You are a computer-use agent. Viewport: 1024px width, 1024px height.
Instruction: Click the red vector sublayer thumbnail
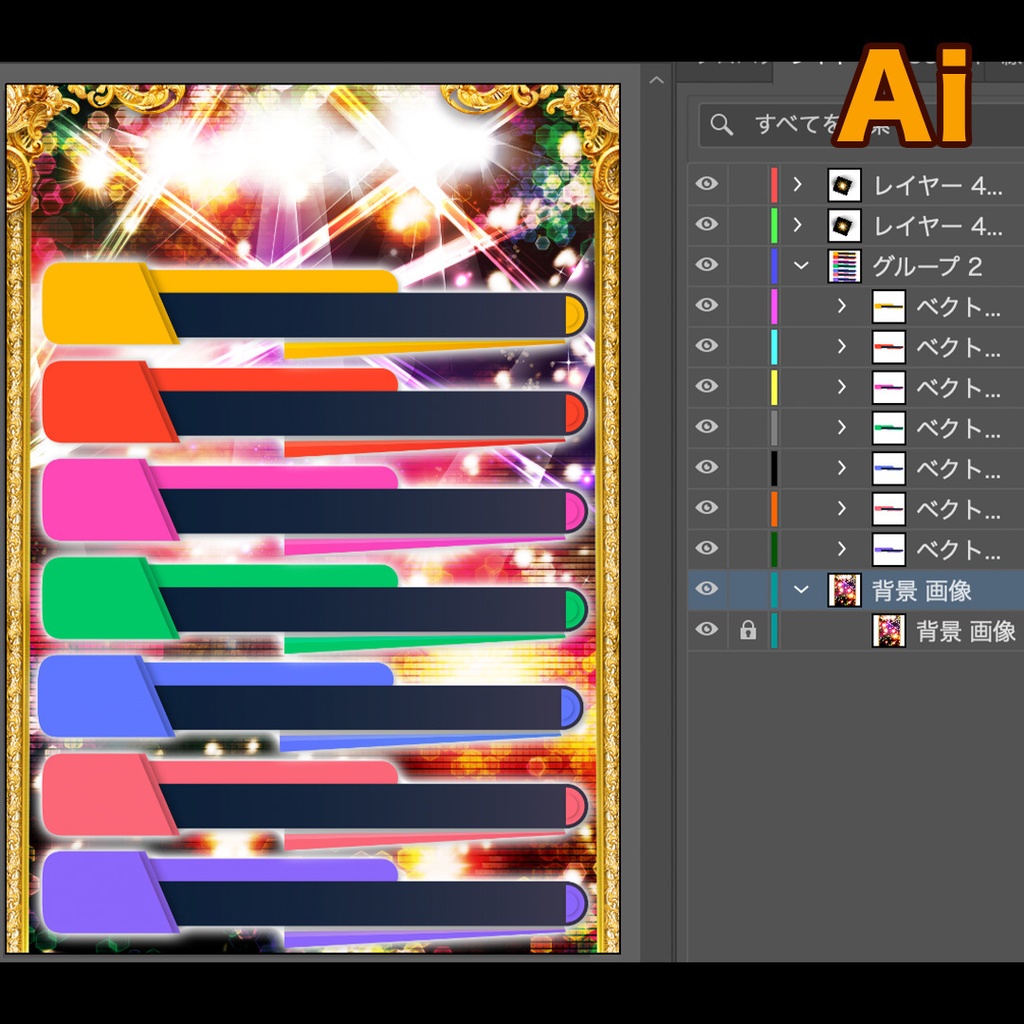(887, 347)
